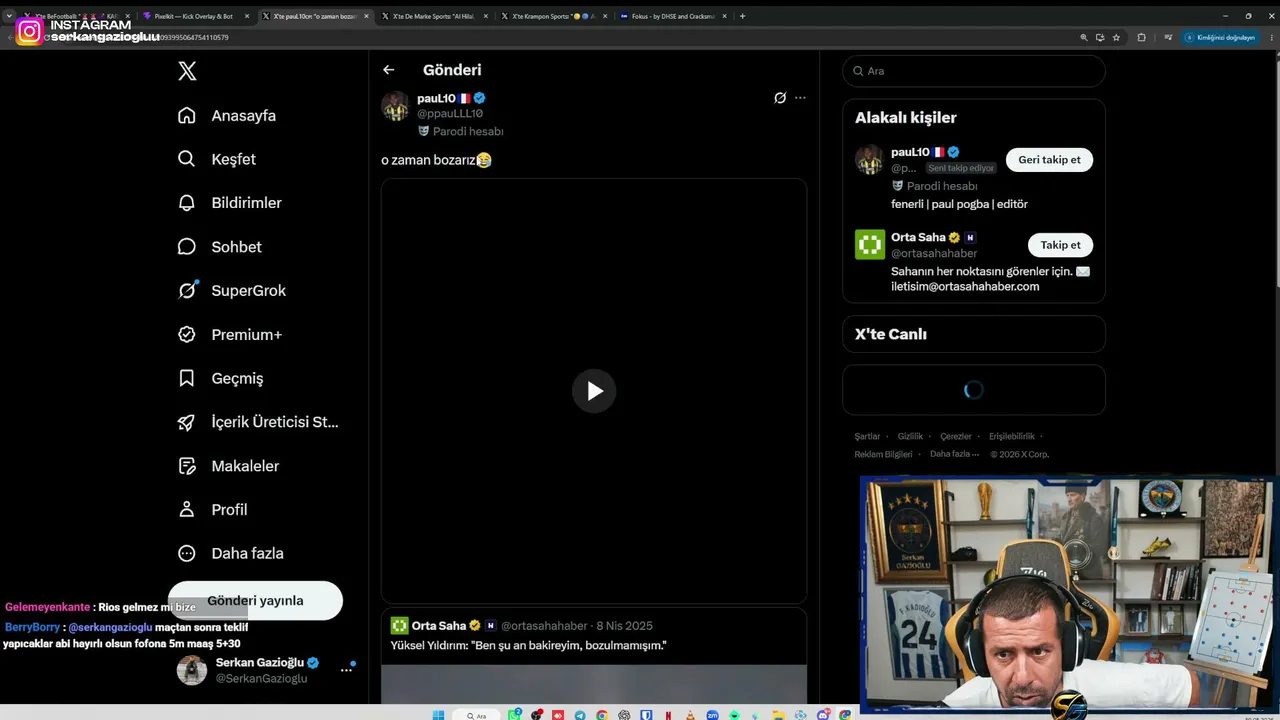Play the video in the post
This screenshot has width=1280, height=720.
594,391
